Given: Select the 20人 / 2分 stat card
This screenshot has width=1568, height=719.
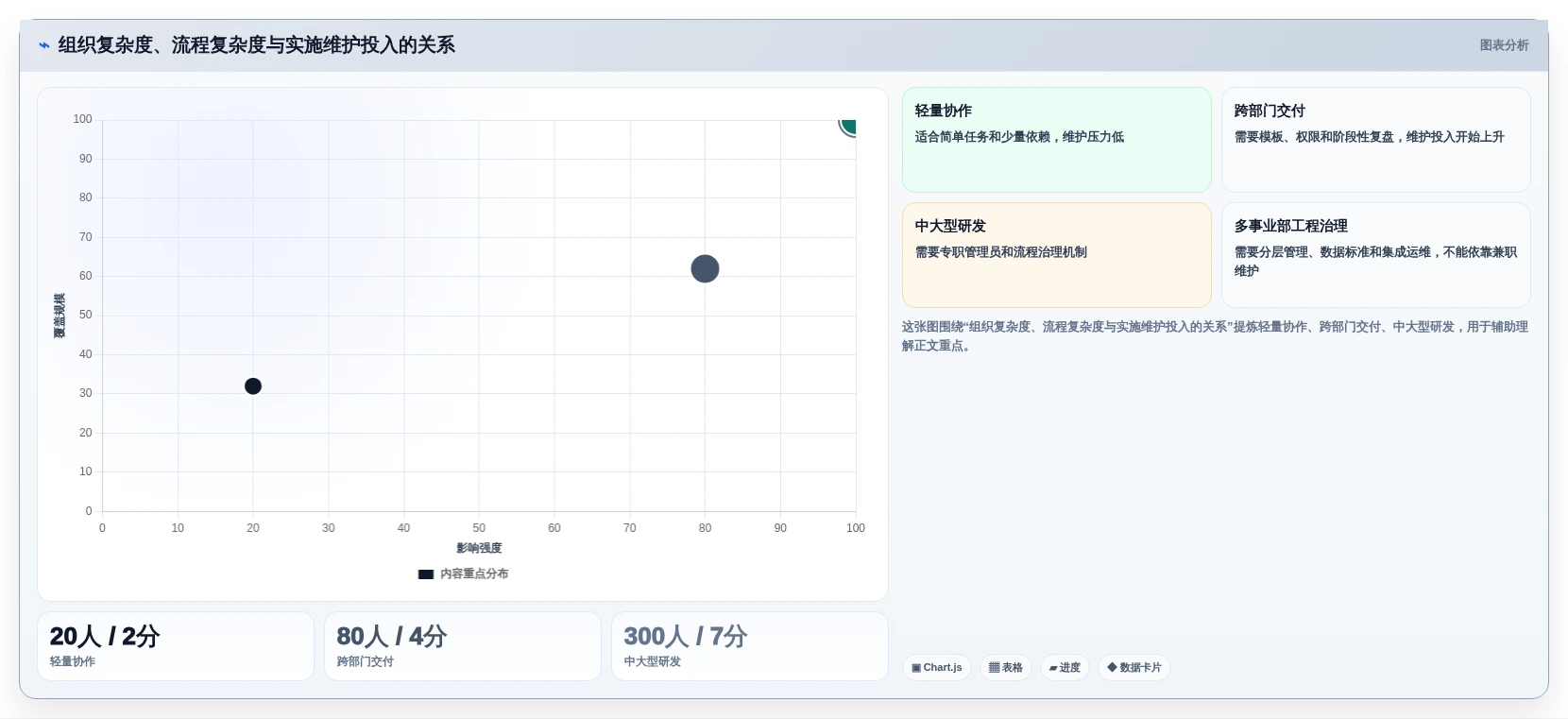Looking at the screenshot, I should (176, 646).
